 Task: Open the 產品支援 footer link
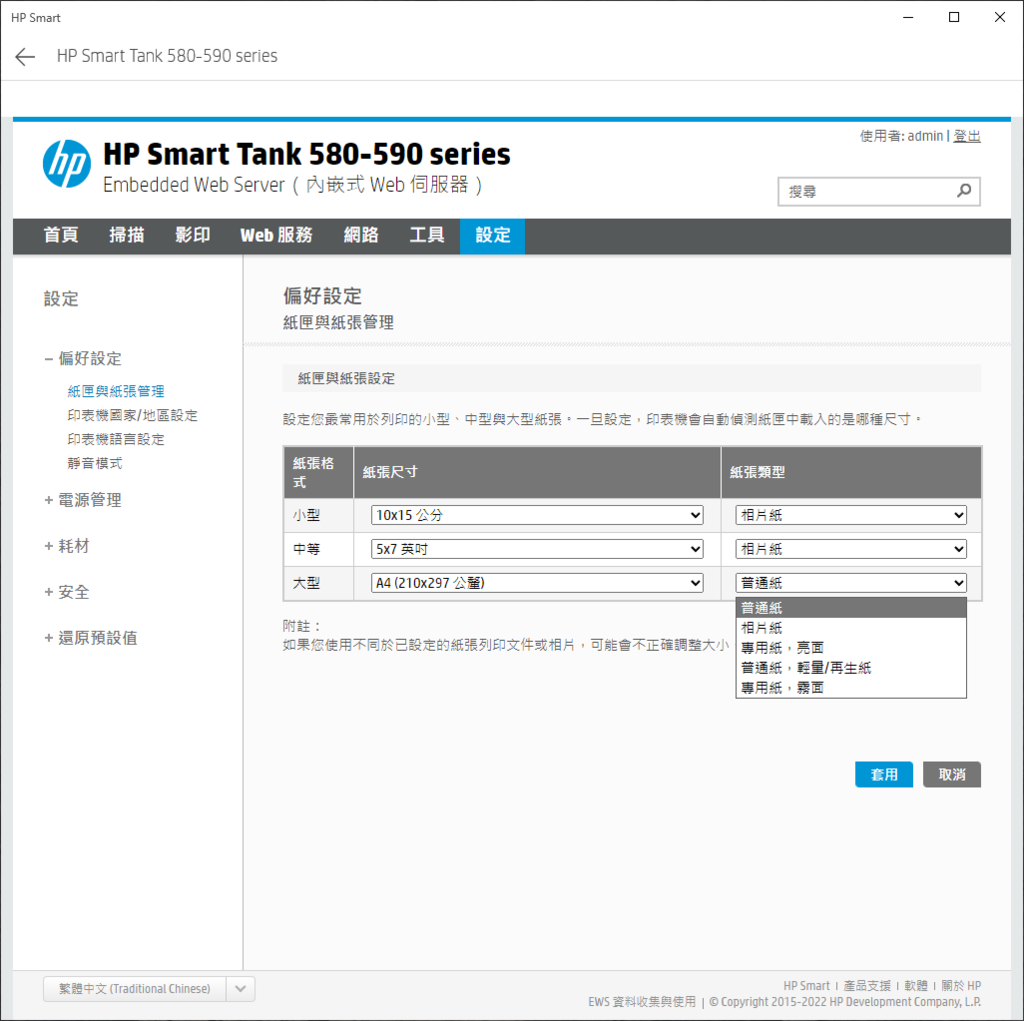click(867, 986)
